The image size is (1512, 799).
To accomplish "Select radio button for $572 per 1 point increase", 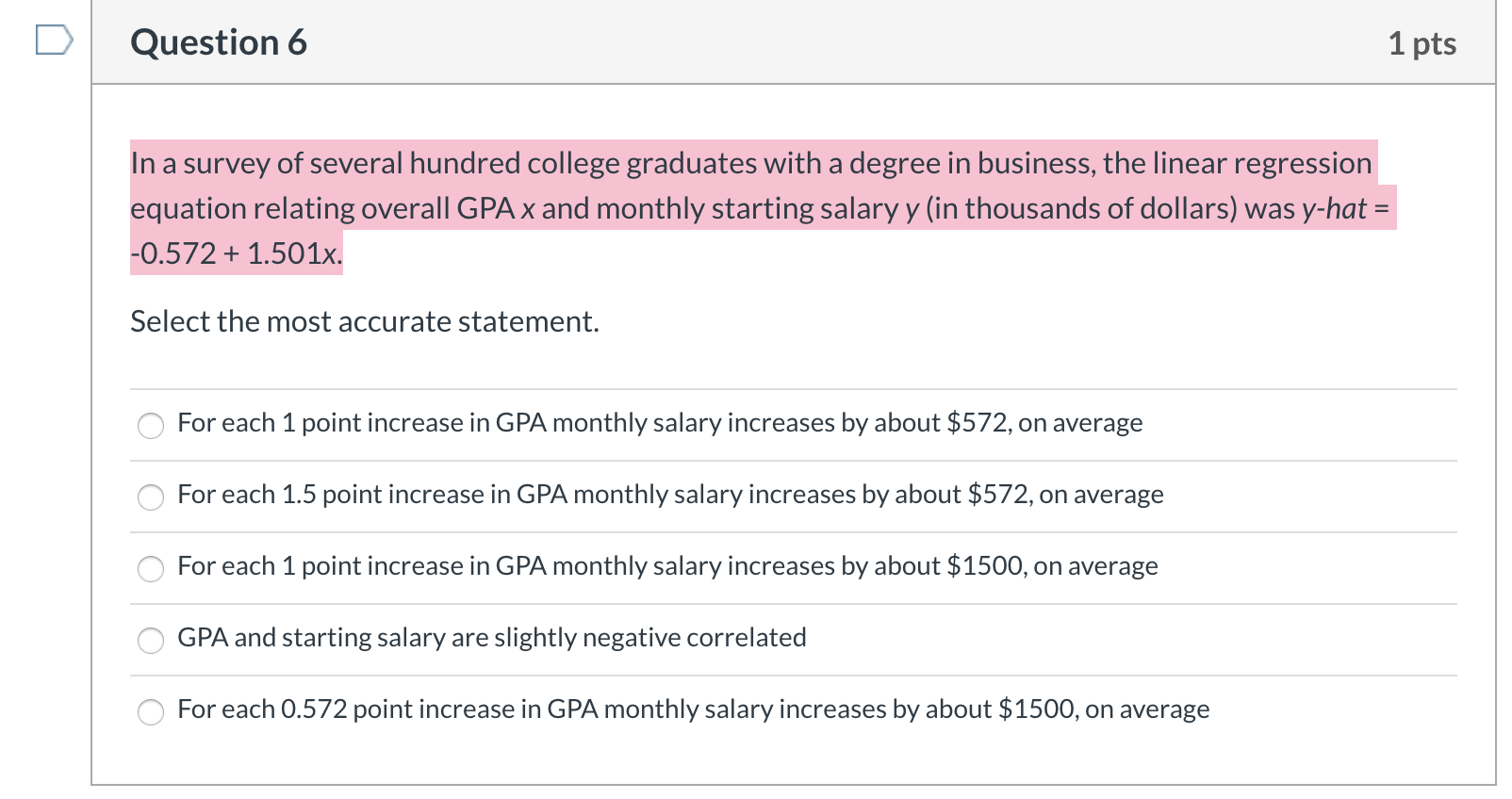I will coord(151,426).
